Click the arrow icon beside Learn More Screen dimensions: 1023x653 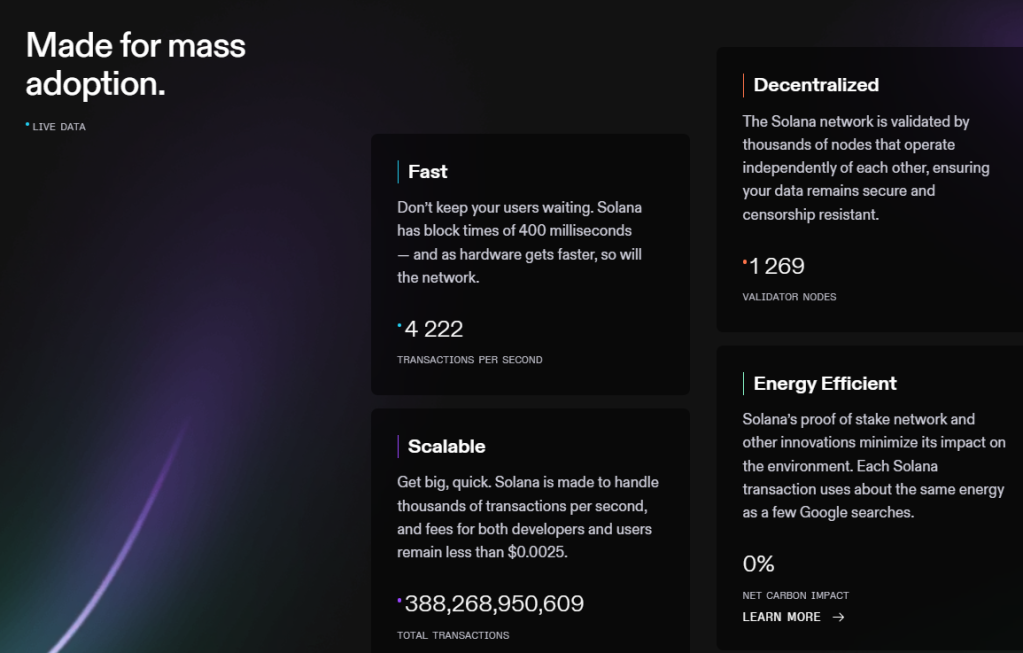pos(838,617)
